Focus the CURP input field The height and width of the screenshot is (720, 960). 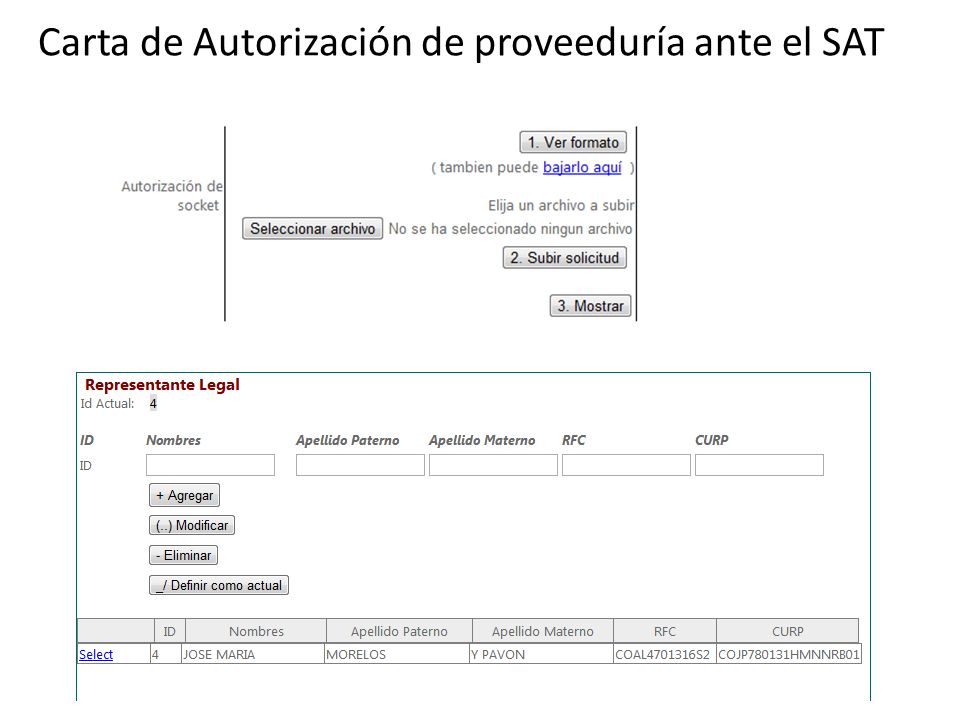[x=759, y=465]
